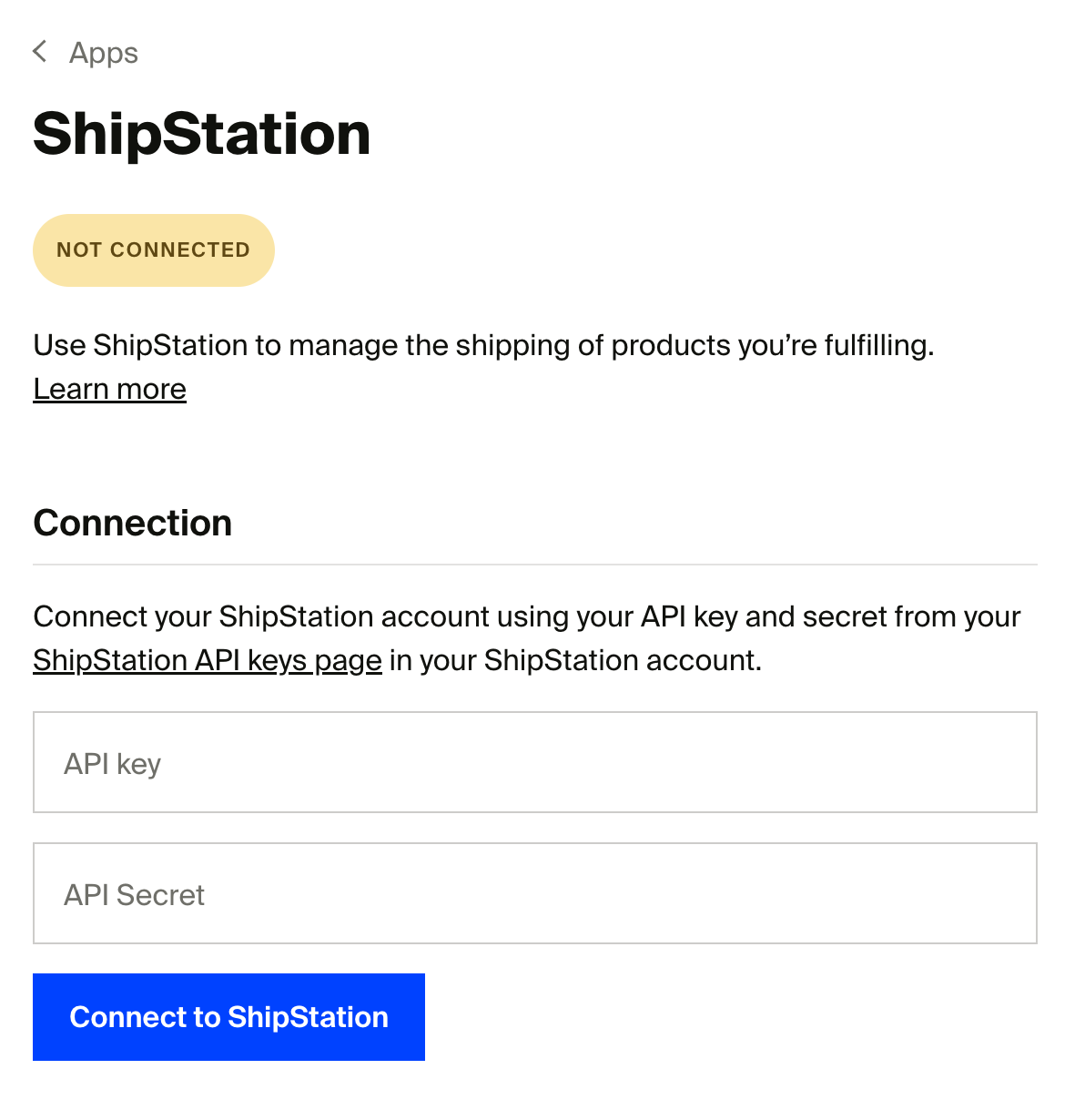Select the ShipStation page title

(x=202, y=134)
